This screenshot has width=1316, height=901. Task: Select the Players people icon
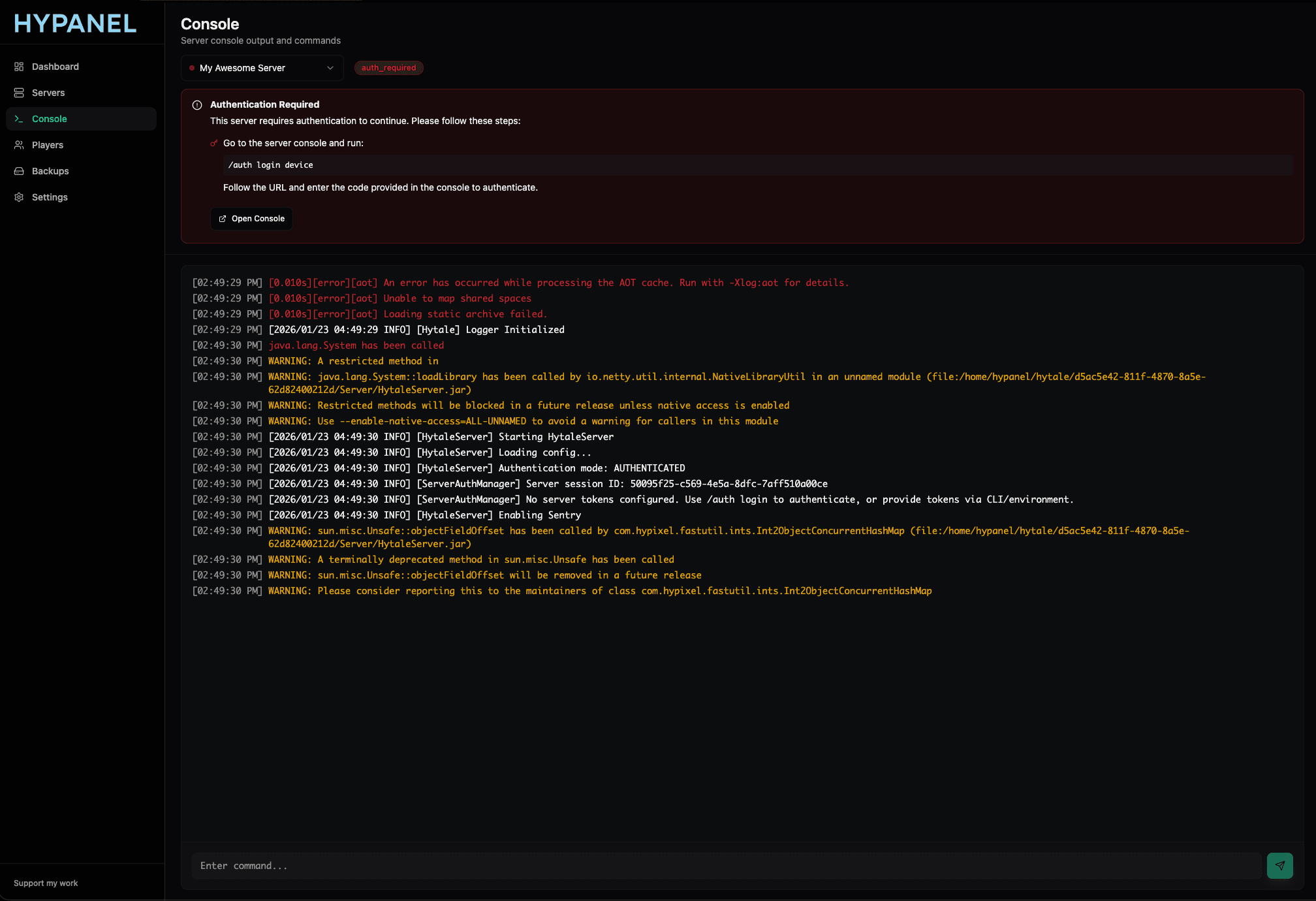point(19,144)
